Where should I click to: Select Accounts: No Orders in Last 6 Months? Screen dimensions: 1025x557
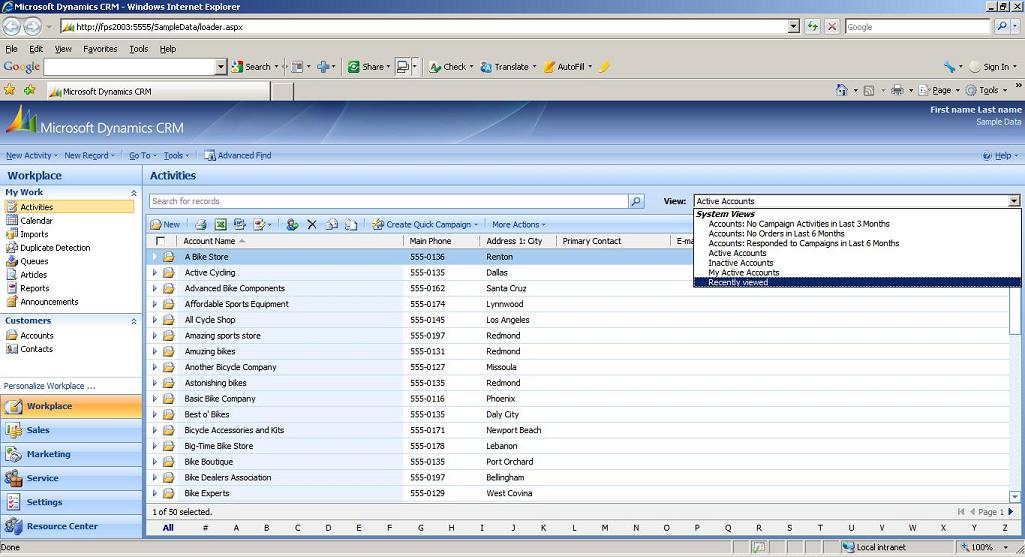click(777, 233)
